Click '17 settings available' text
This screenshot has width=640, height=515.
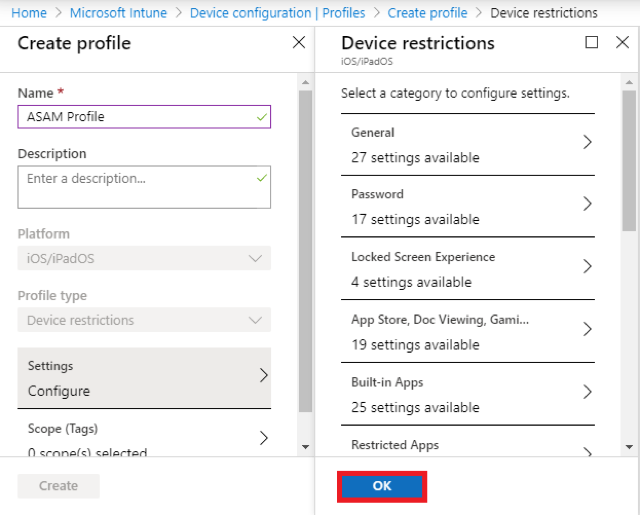click(415, 220)
